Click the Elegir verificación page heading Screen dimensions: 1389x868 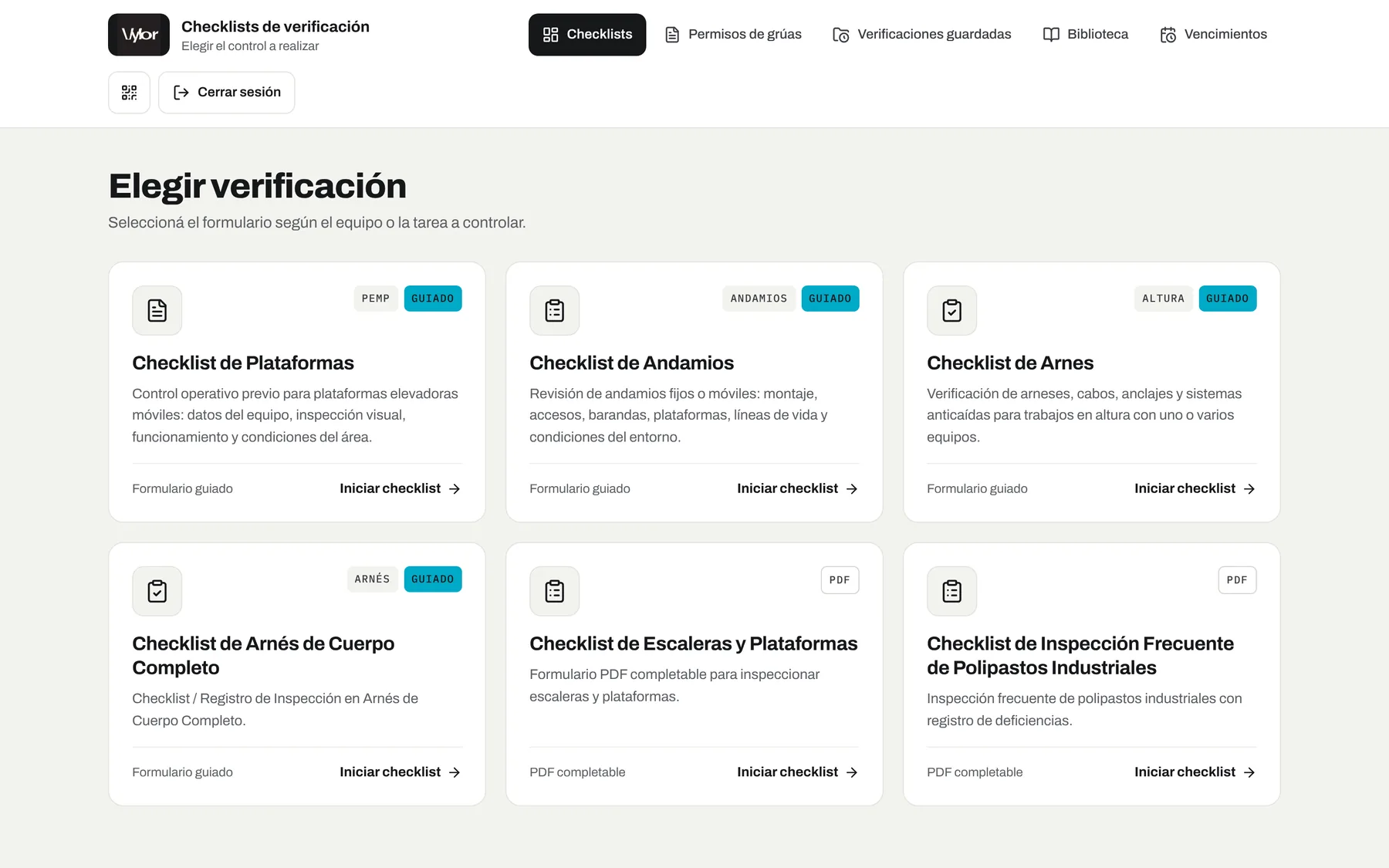pyautogui.click(x=258, y=187)
